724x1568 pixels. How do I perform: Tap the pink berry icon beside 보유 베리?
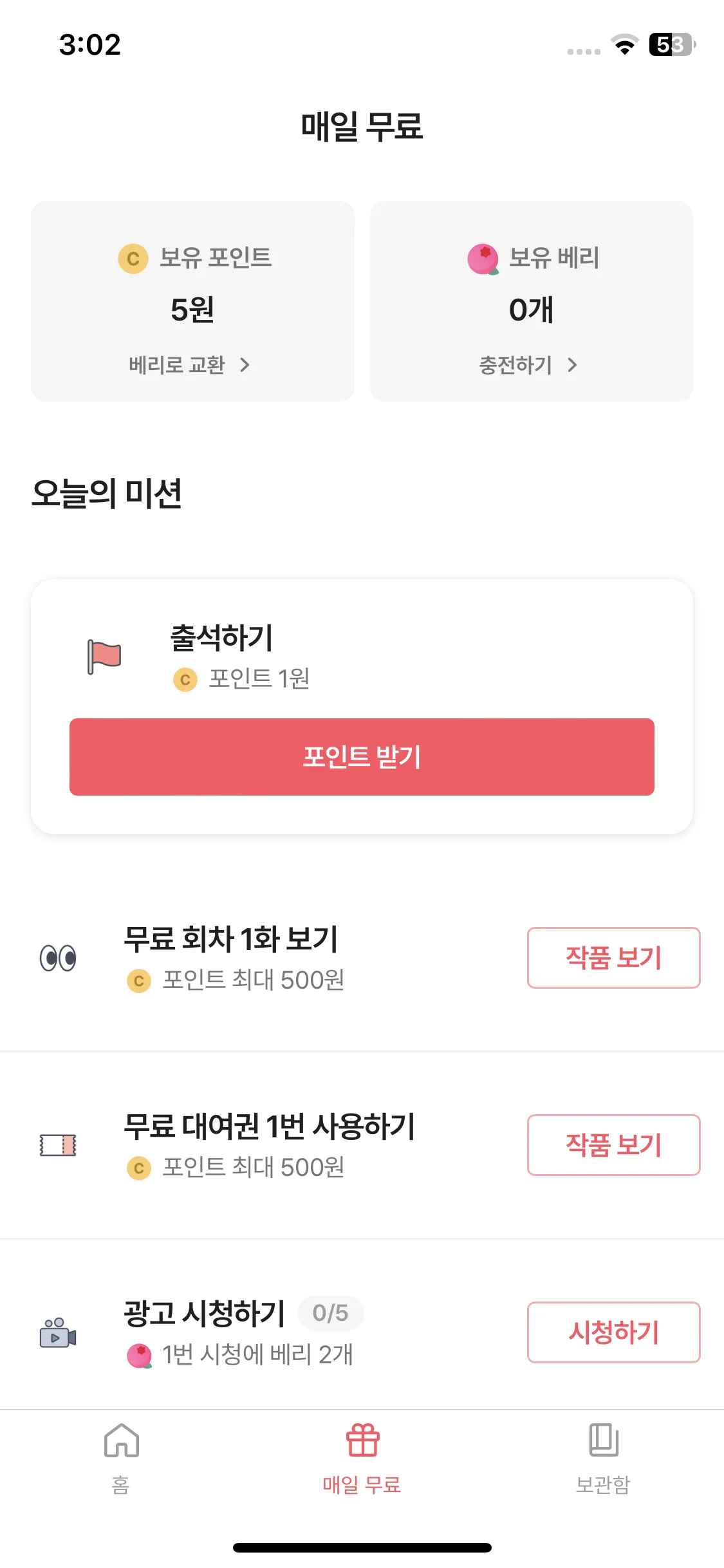click(483, 259)
